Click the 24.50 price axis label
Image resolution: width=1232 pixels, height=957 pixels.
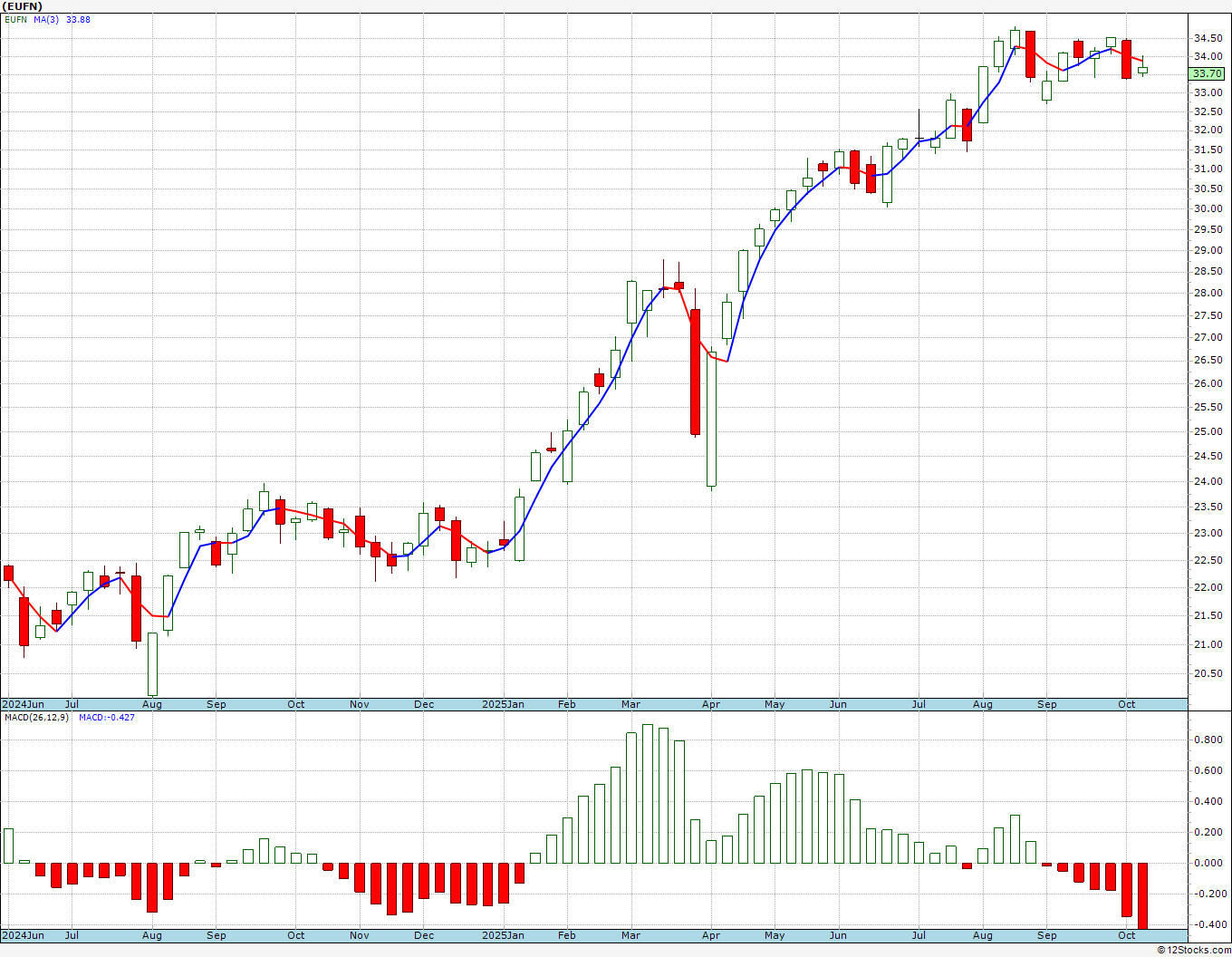pyautogui.click(x=1208, y=457)
